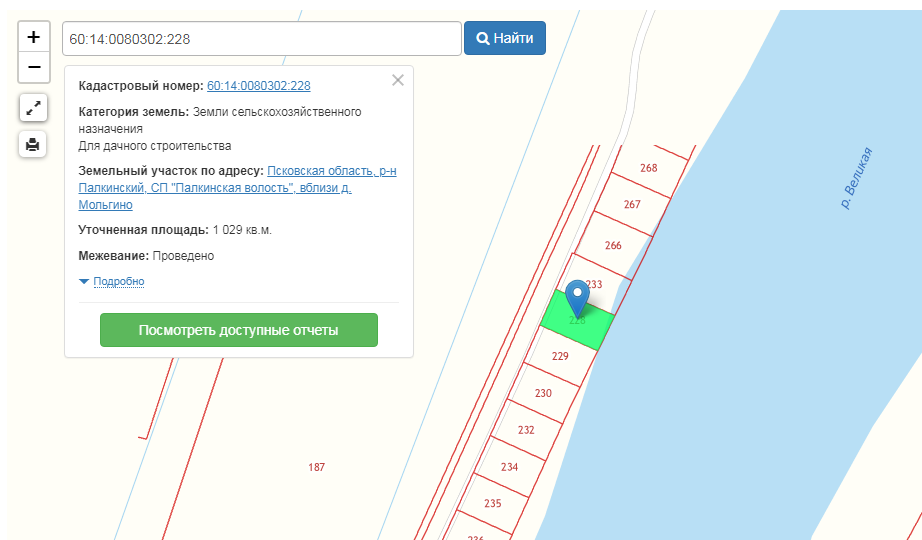Screen dimensions: 922x540
Task: Select parcel 229 on map
Action: pos(560,356)
